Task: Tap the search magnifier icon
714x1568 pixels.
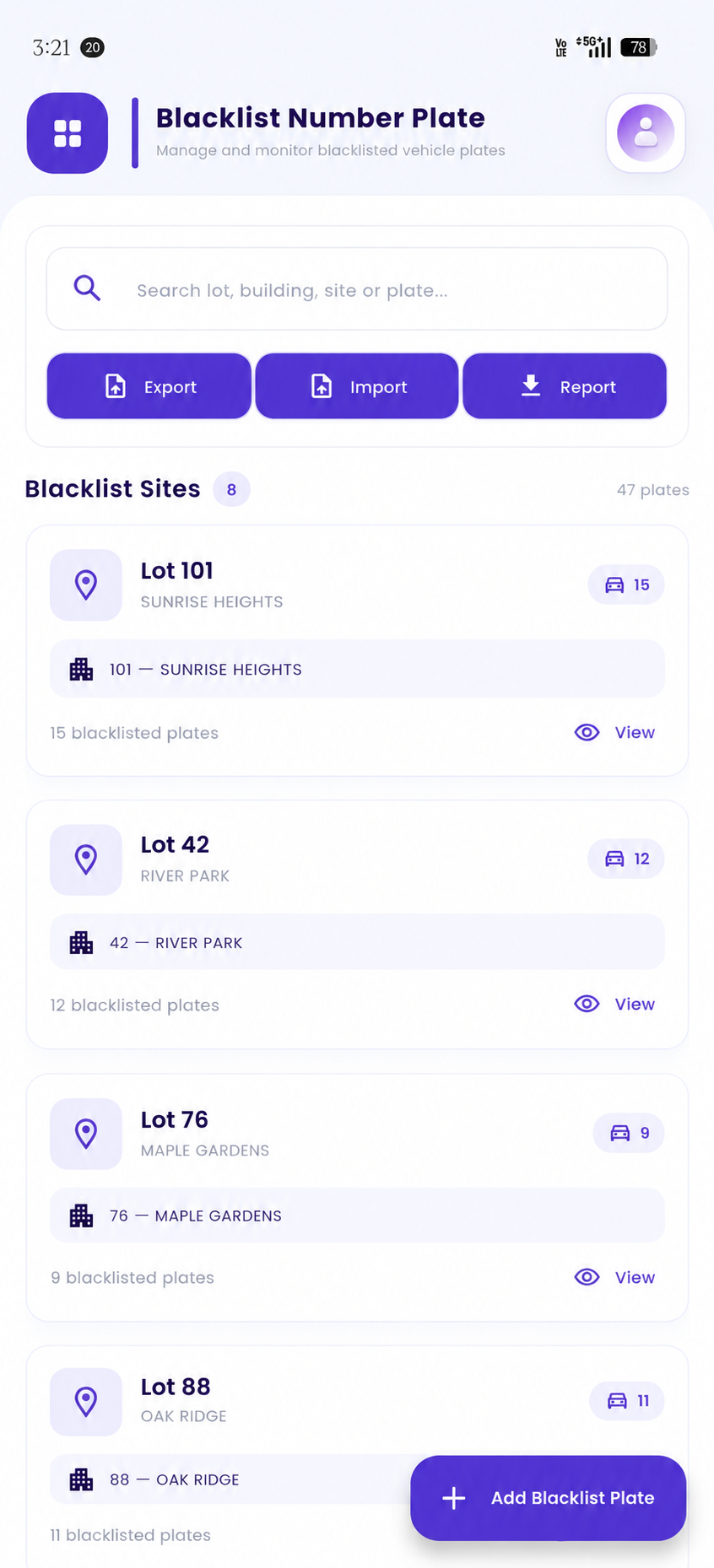Action: click(87, 288)
